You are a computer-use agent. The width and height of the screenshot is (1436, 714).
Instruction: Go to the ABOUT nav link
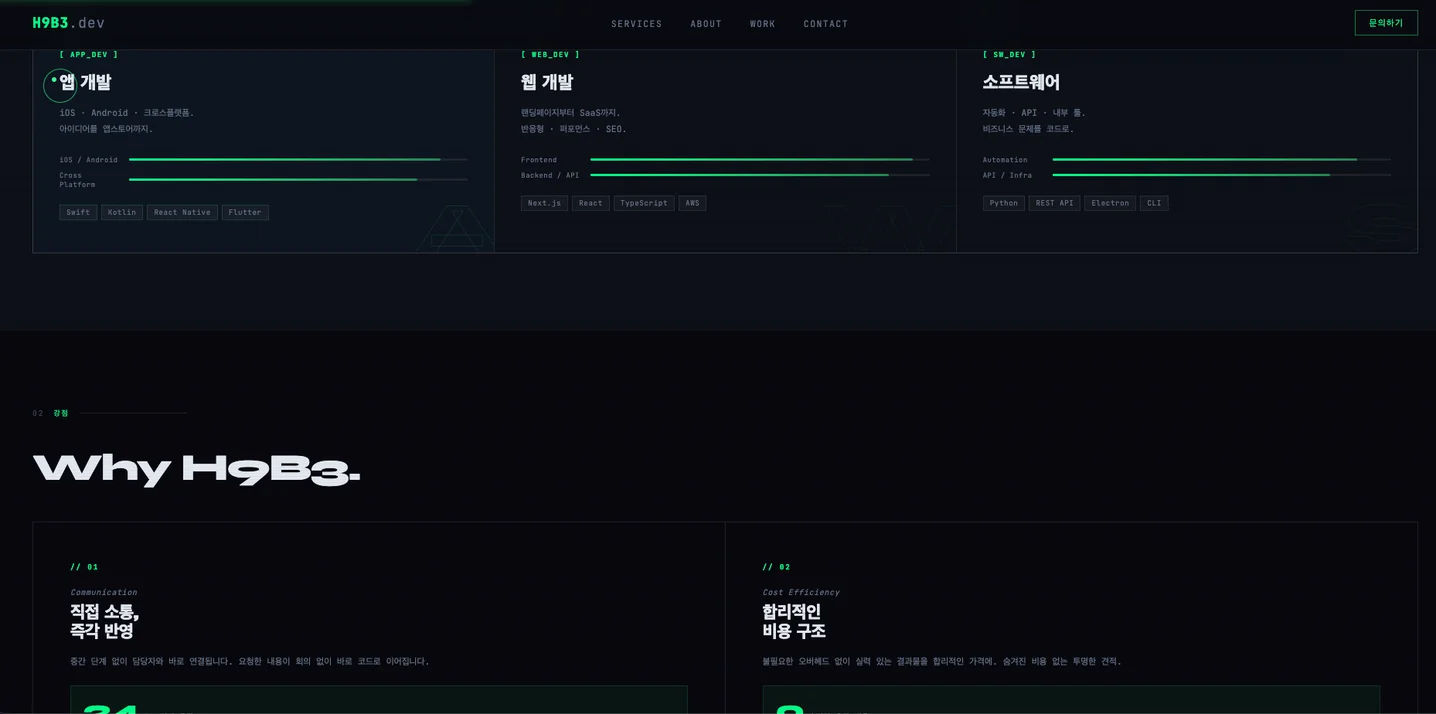pos(706,24)
